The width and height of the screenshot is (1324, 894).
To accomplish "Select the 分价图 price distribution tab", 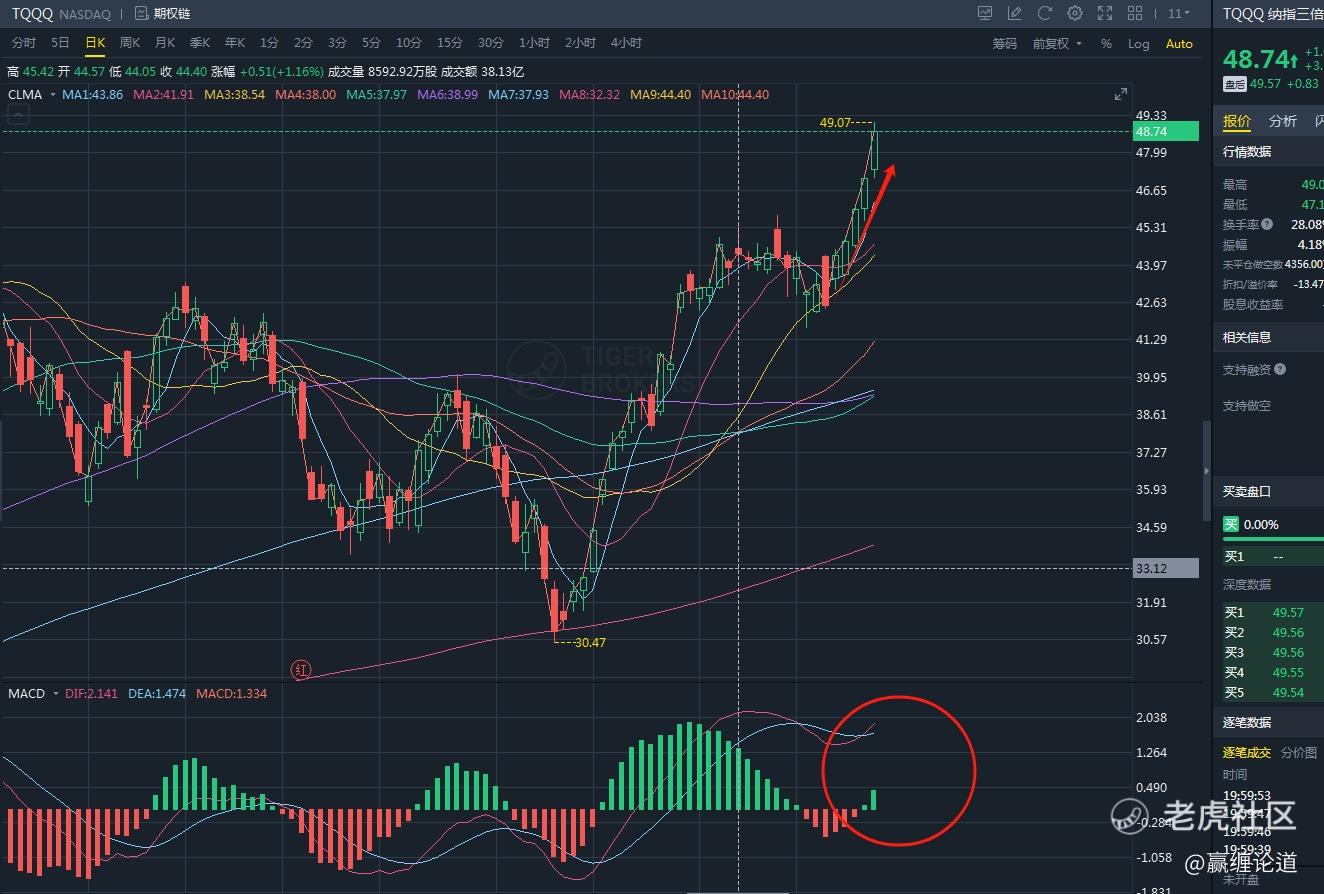I will [1299, 752].
